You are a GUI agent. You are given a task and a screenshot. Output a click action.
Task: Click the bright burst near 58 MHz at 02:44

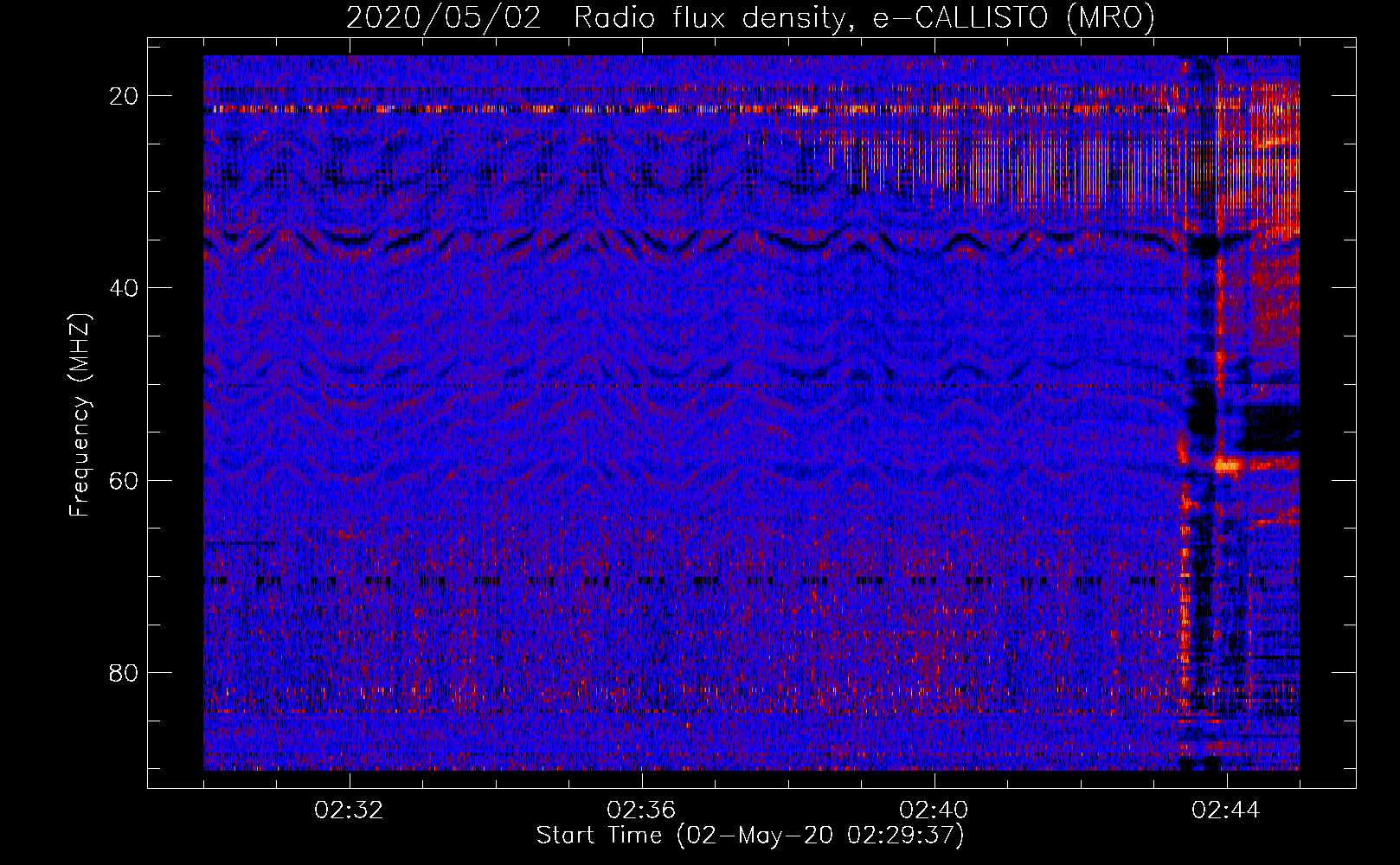[x=1228, y=465]
